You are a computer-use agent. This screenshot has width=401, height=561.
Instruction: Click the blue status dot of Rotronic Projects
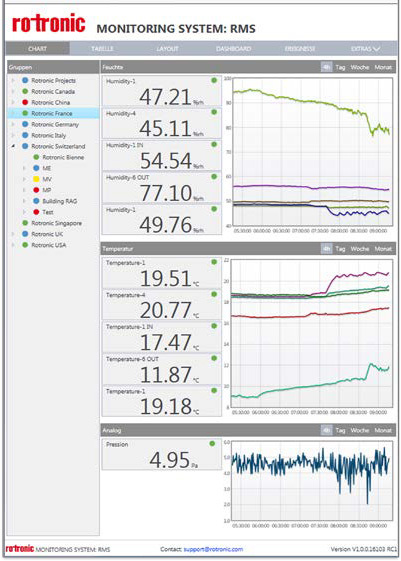25,81
